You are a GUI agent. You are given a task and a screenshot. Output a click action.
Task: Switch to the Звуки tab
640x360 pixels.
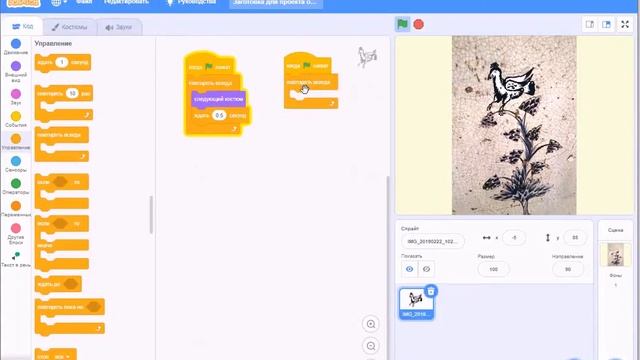click(119, 27)
